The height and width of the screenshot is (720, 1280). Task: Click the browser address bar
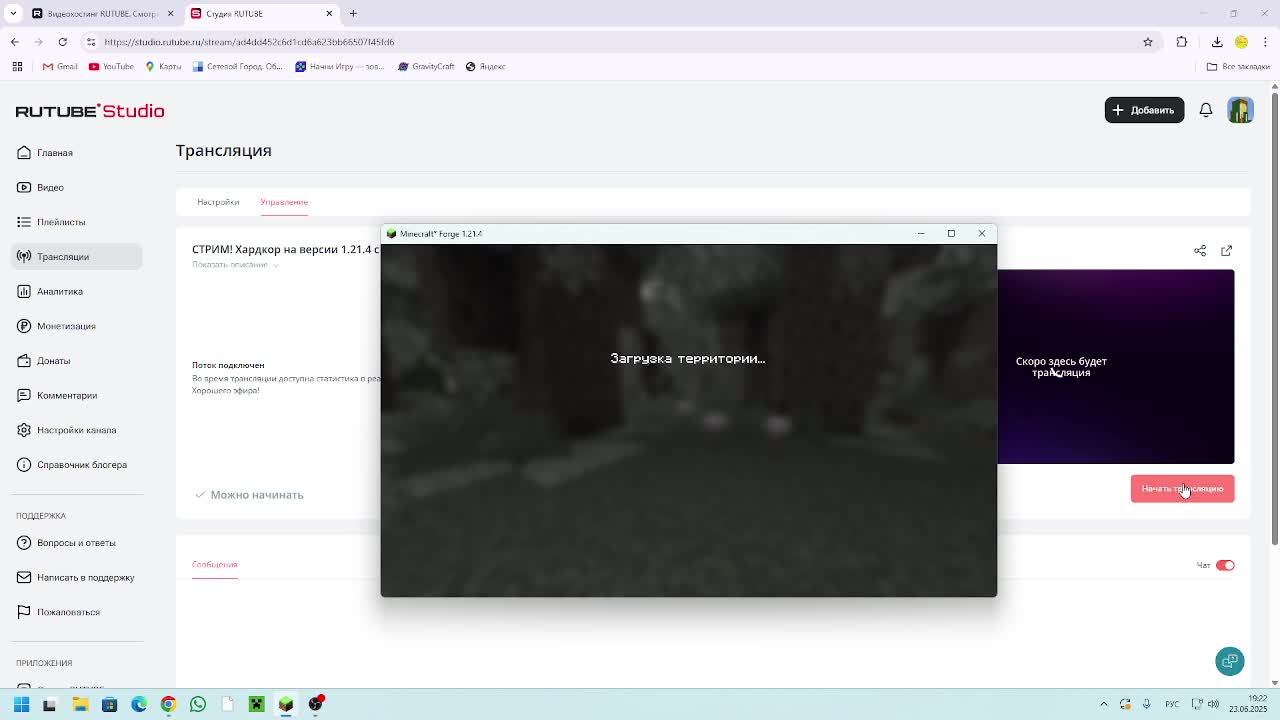click(620, 42)
